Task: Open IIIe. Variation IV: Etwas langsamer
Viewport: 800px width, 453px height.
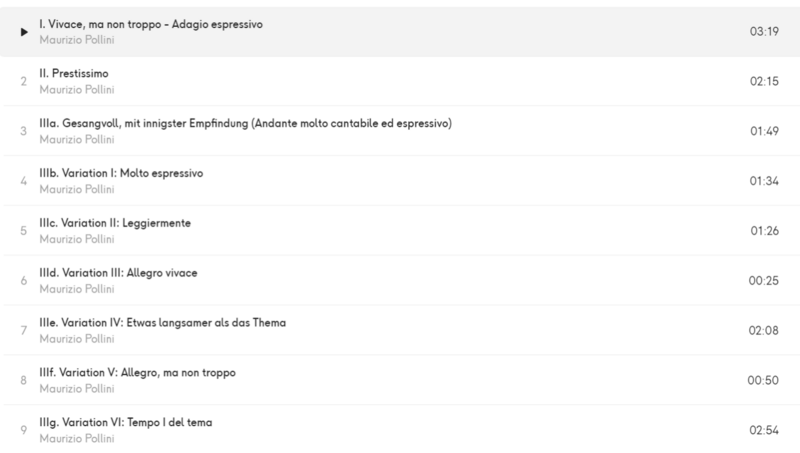Action: click(x=163, y=323)
